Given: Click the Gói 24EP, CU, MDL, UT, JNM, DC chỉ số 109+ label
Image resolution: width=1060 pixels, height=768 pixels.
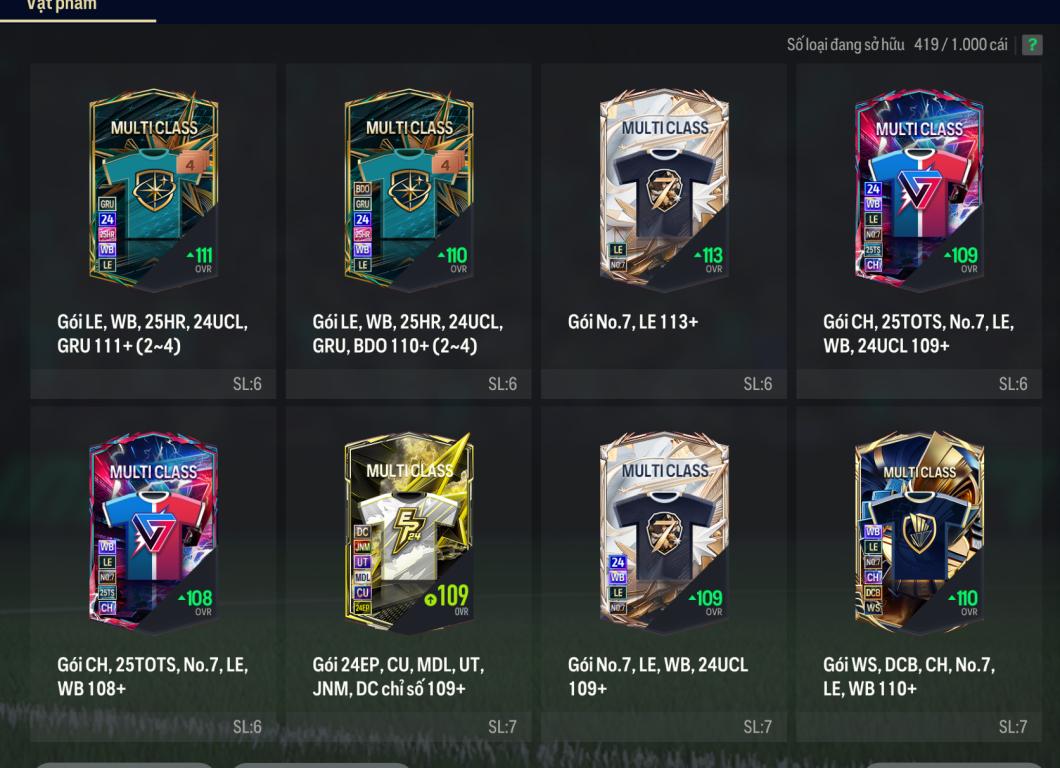Looking at the screenshot, I should point(399,676).
